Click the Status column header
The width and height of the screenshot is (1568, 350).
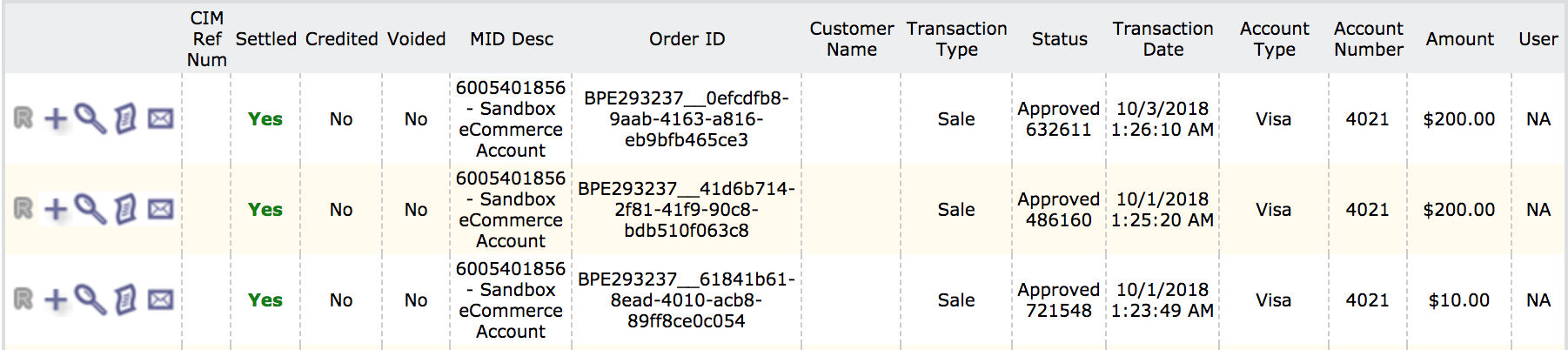tap(1059, 39)
